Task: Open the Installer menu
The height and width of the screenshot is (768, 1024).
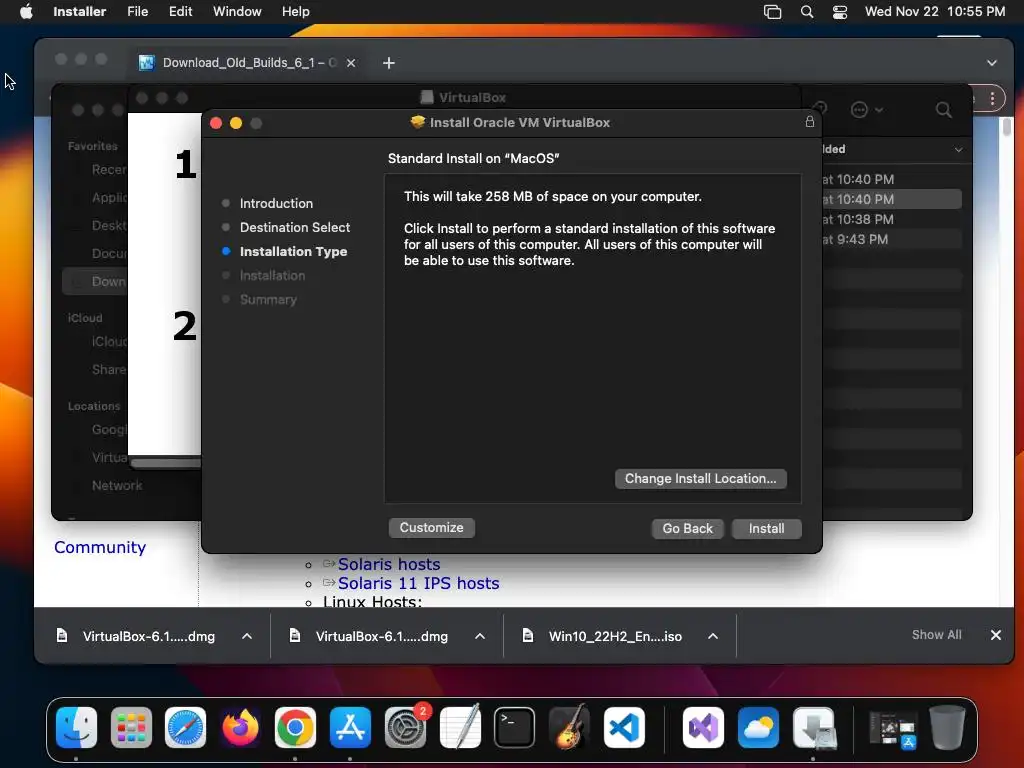Action: 79,11
